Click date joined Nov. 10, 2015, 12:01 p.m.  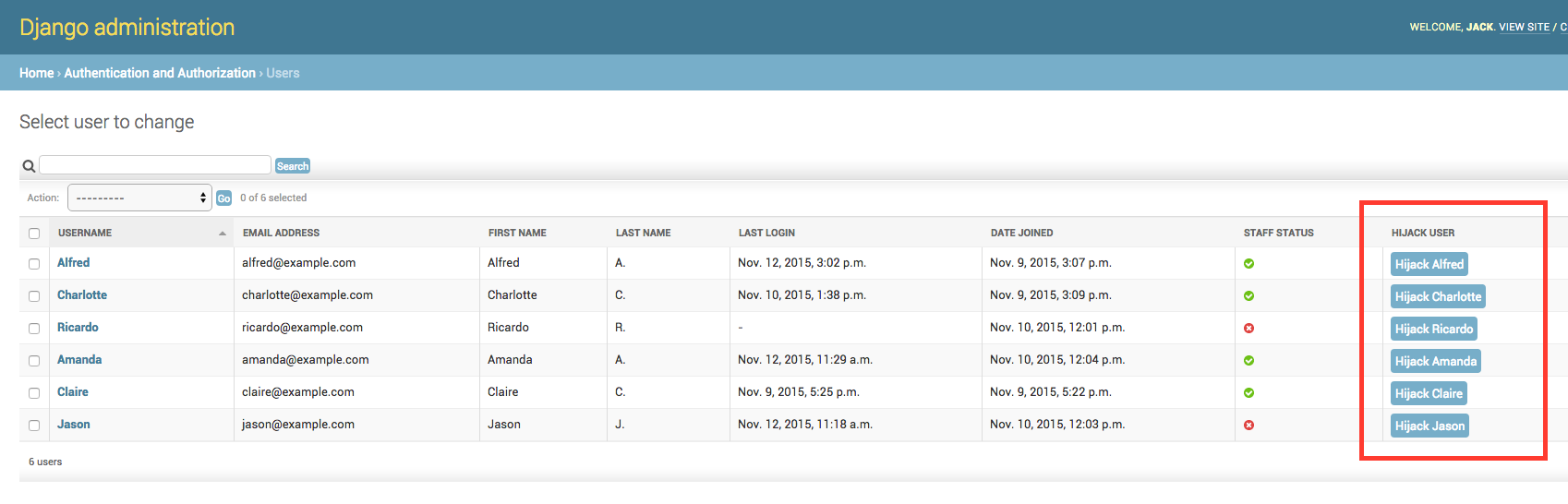coord(1057,328)
